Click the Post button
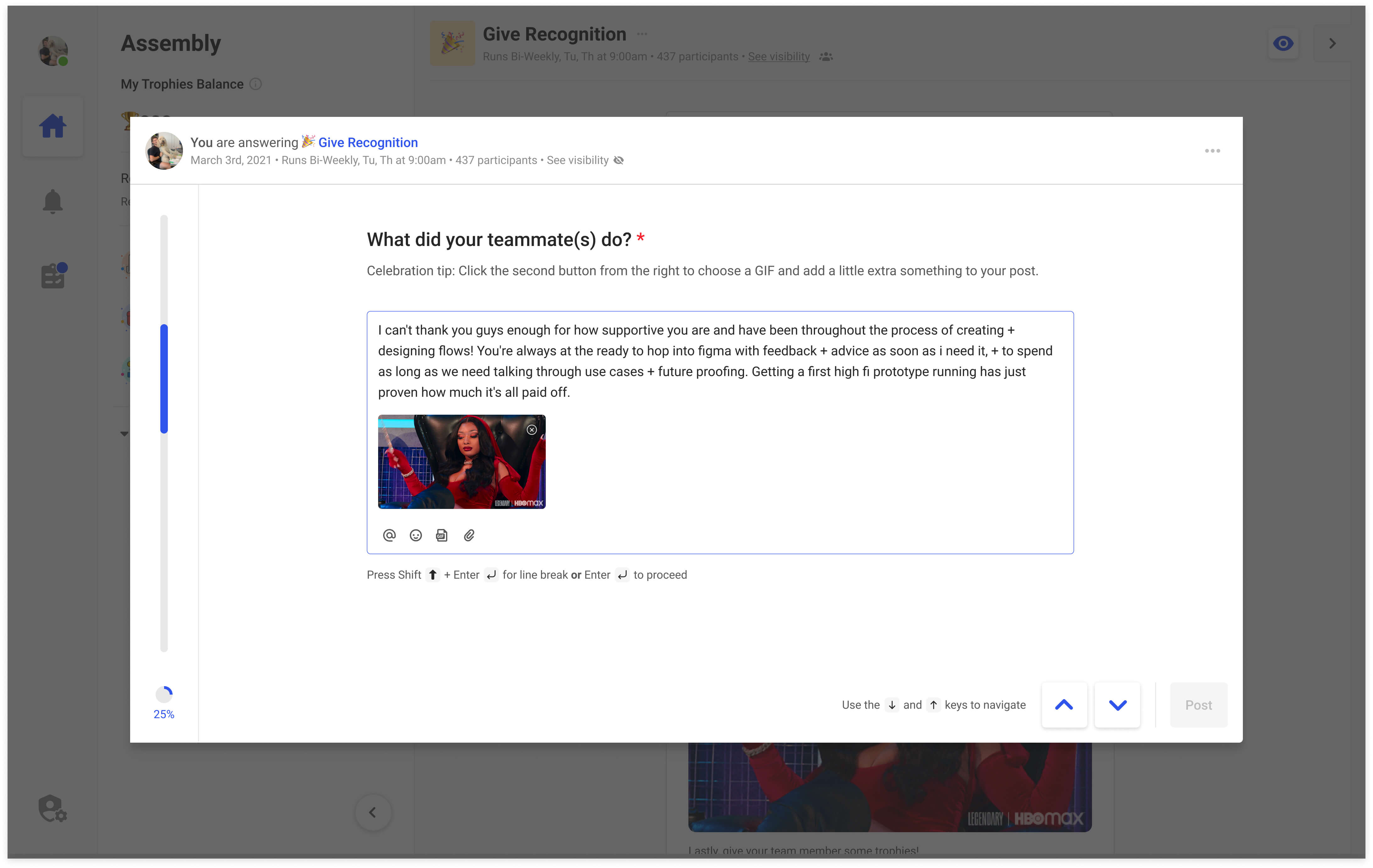The width and height of the screenshot is (1373, 868). coord(1199,705)
